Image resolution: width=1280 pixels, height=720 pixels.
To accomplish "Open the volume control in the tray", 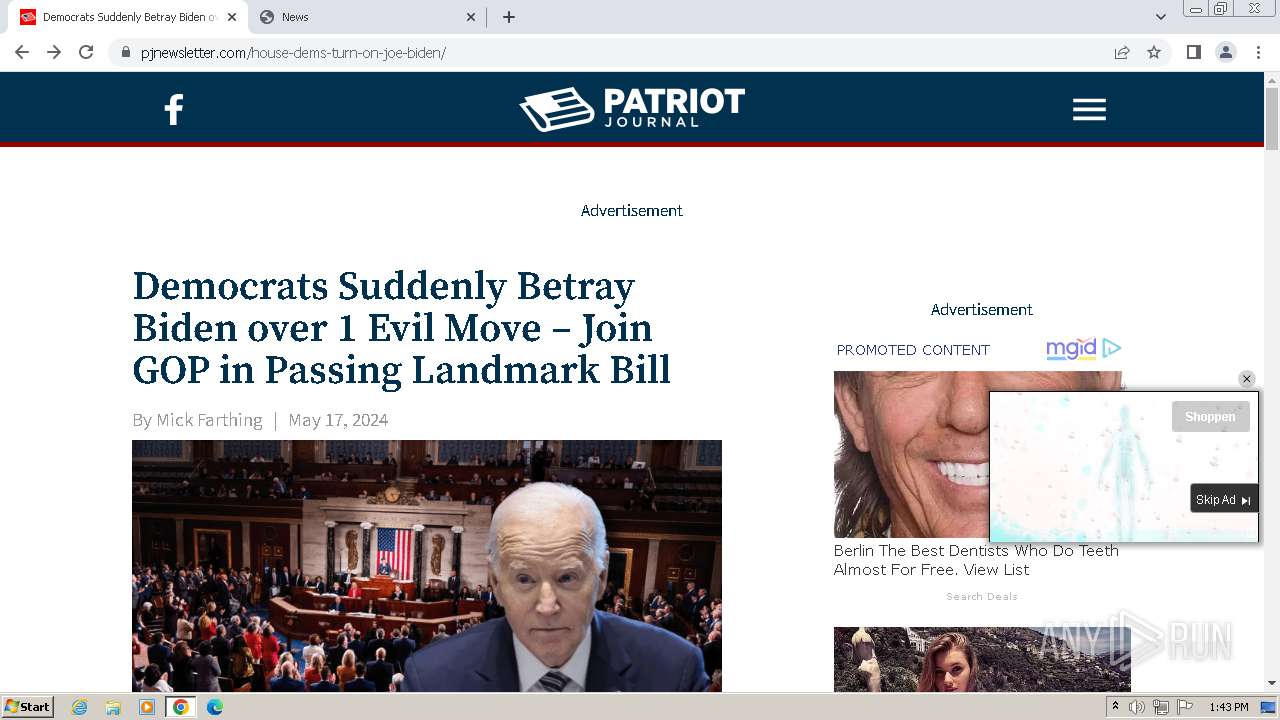I will [1137, 707].
